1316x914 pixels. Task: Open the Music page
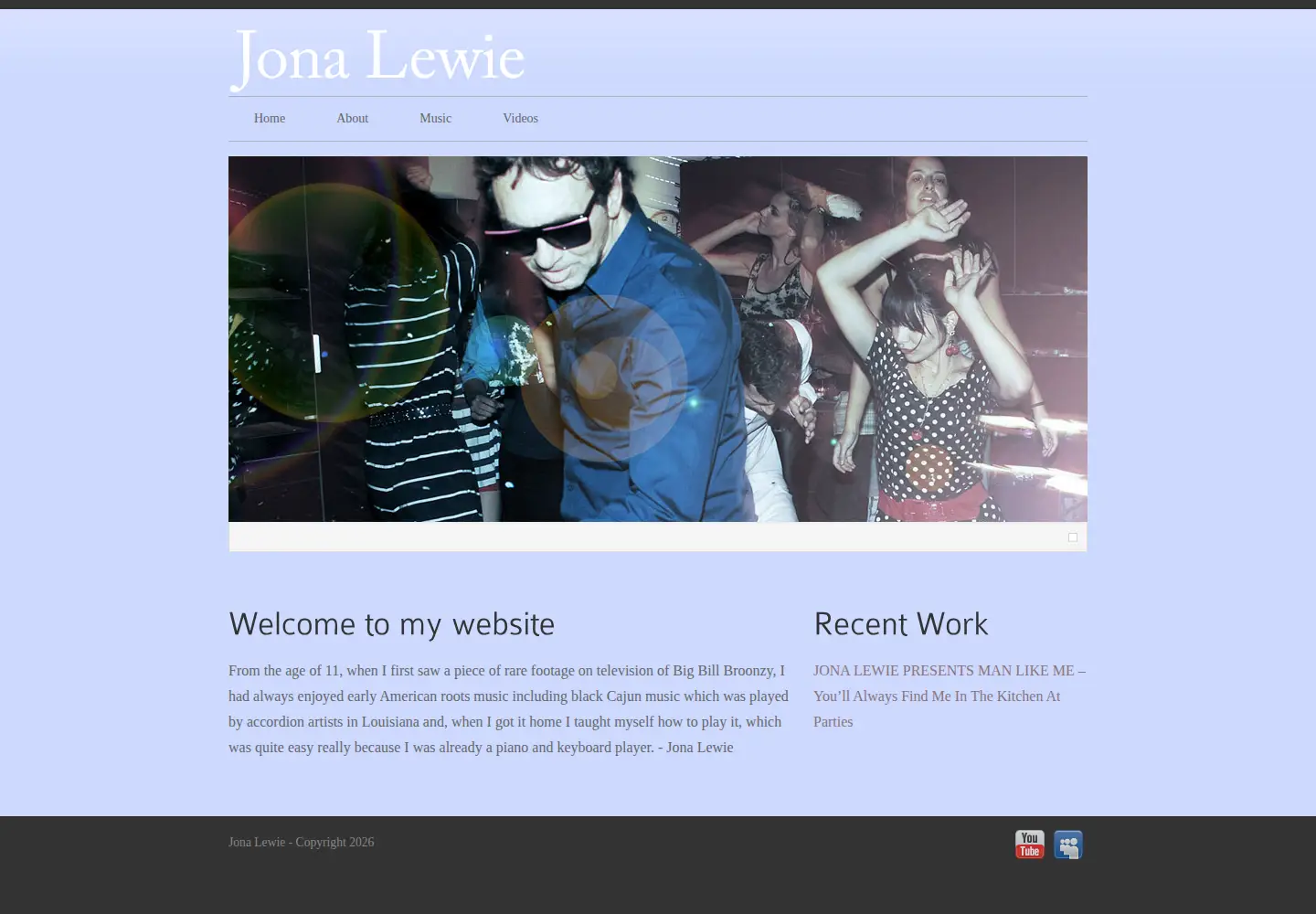tap(436, 119)
